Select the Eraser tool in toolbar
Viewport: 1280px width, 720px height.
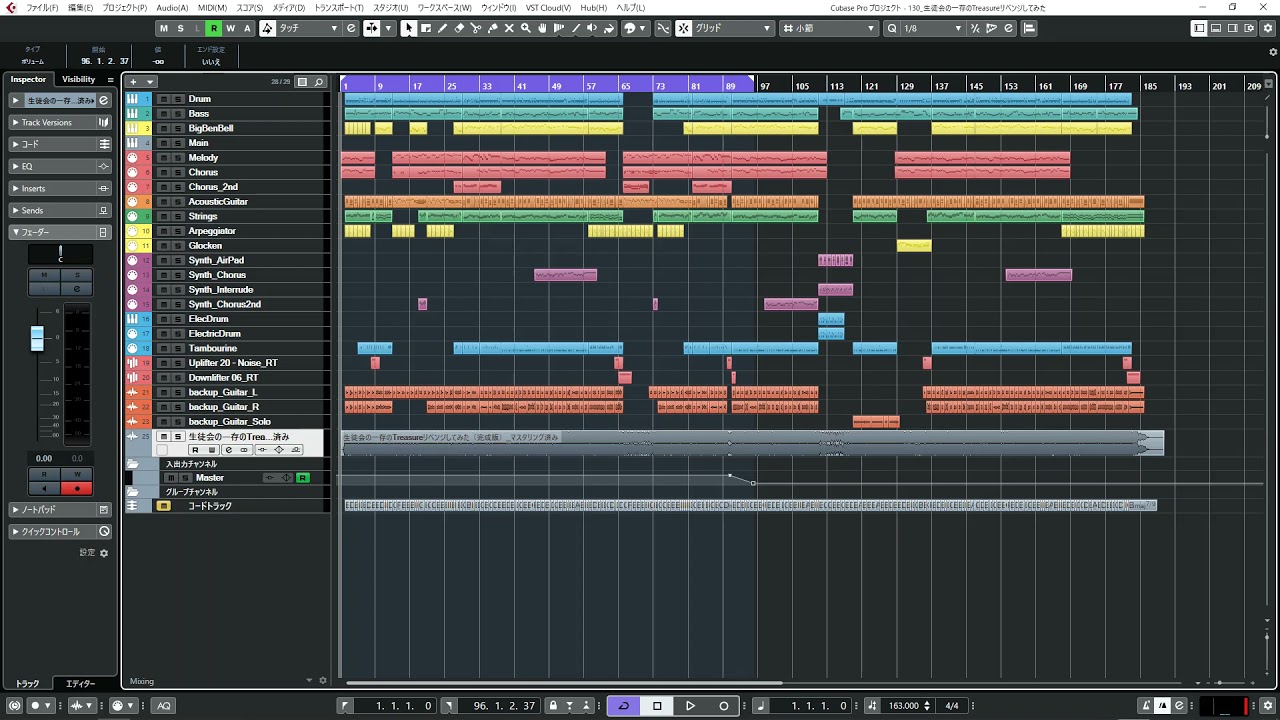click(459, 28)
